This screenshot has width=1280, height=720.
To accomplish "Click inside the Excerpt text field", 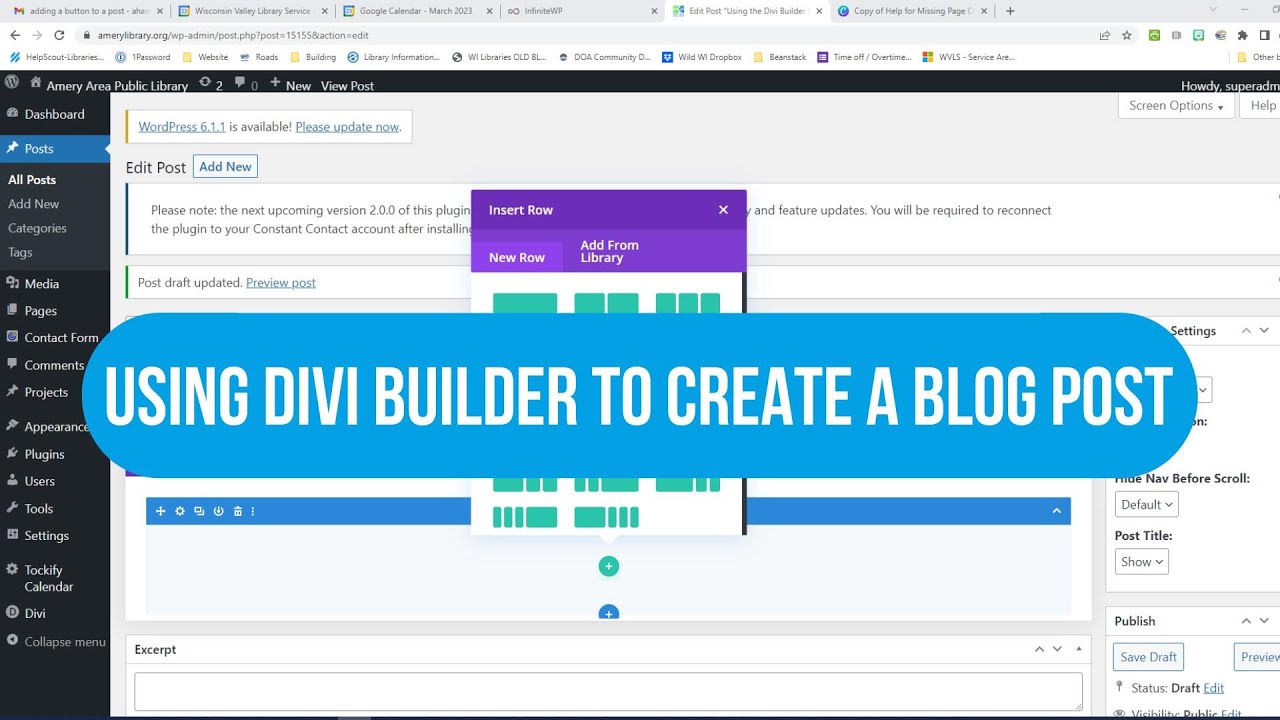I will 608,692.
